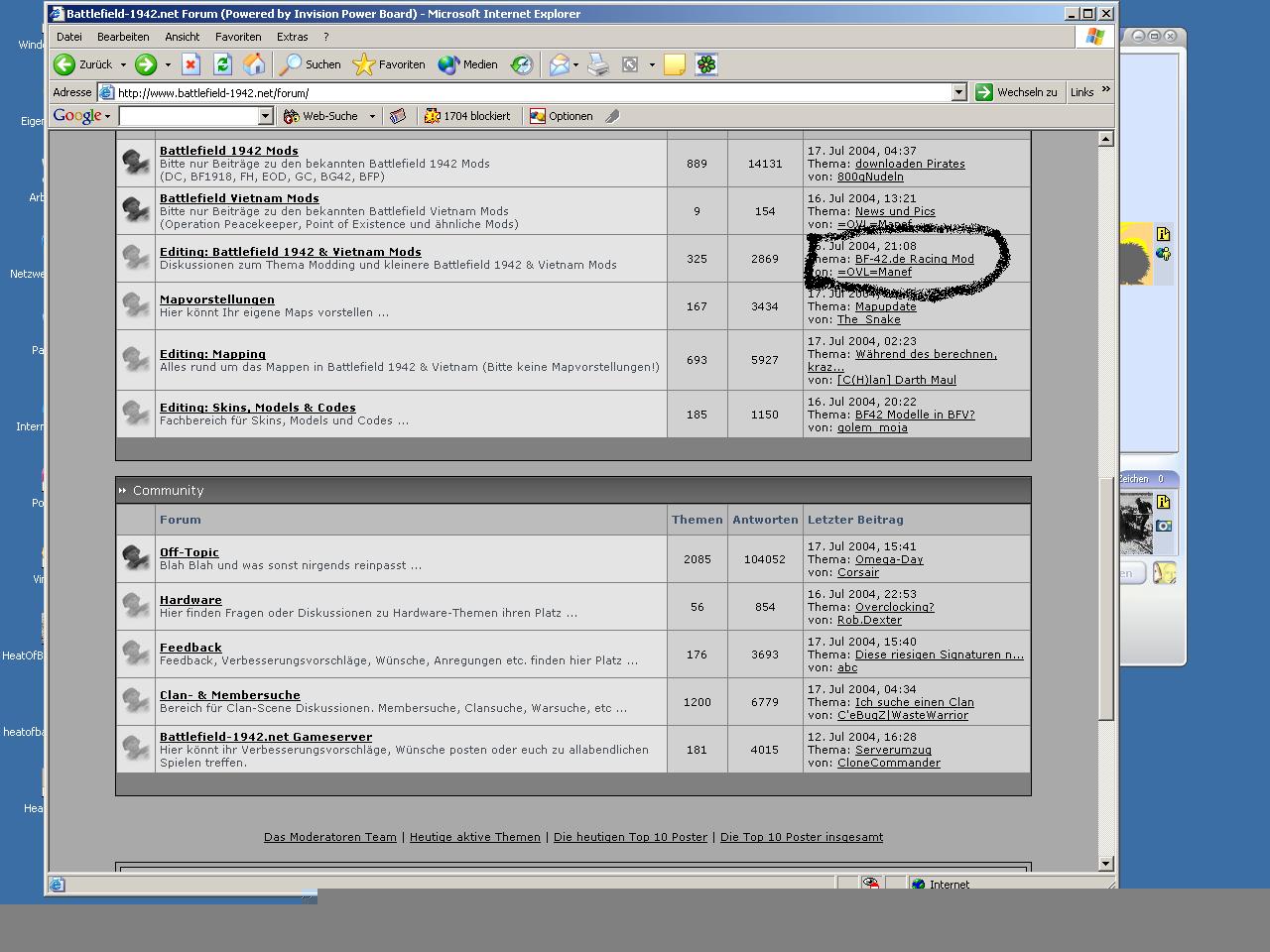Open Google toolbar Optionen

[562, 116]
